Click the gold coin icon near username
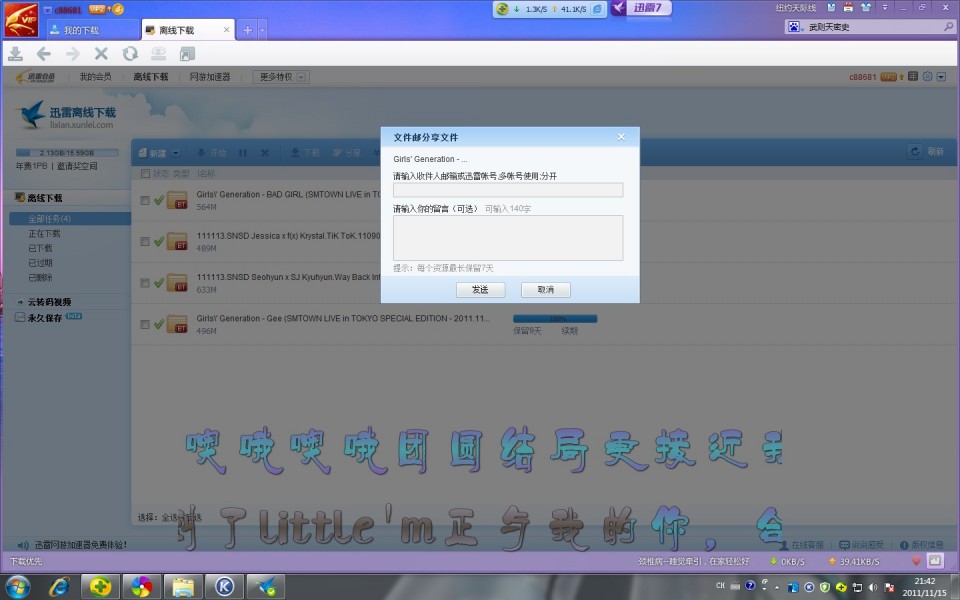960x600 pixels. [x=118, y=9]
